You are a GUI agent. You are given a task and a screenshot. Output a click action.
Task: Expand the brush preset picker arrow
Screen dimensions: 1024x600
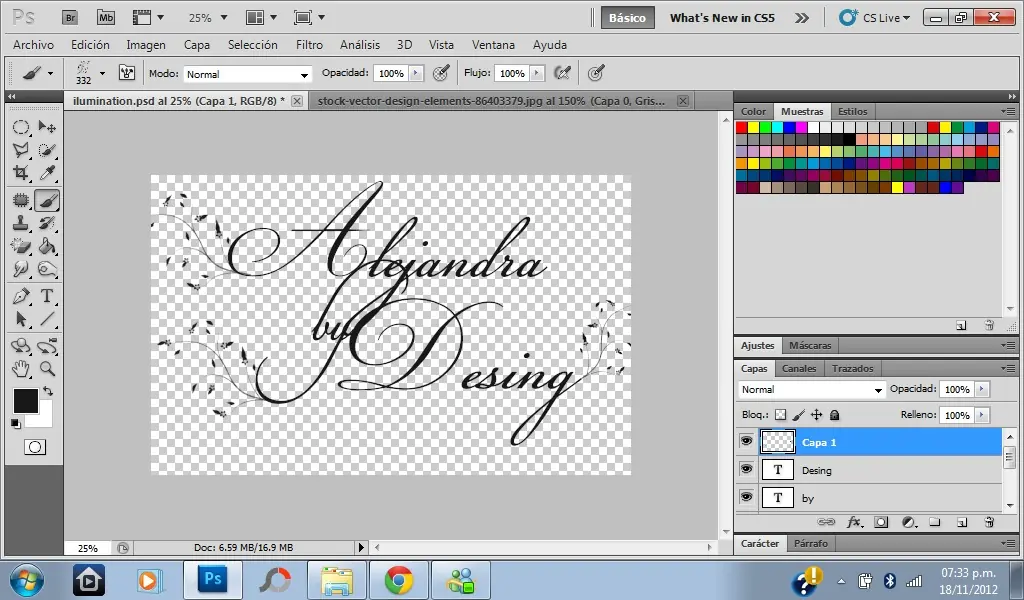(x=102, y=74)
